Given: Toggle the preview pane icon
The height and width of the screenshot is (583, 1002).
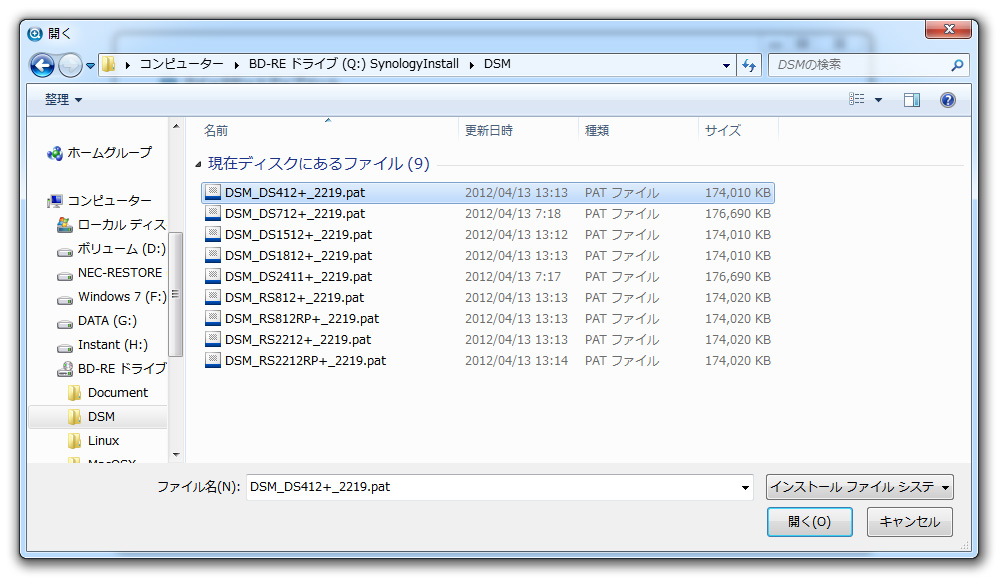Looking at the screenshot, I should point(912,100).
